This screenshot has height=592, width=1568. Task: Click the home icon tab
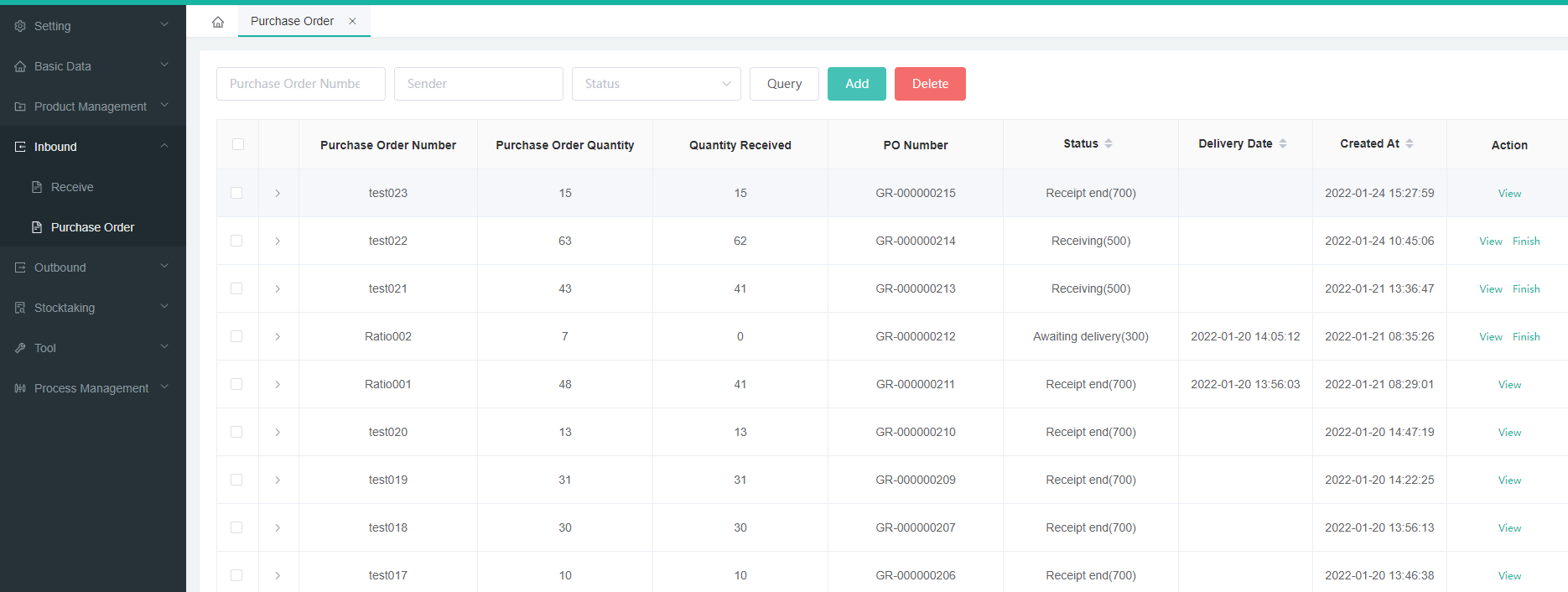point(218,22)
